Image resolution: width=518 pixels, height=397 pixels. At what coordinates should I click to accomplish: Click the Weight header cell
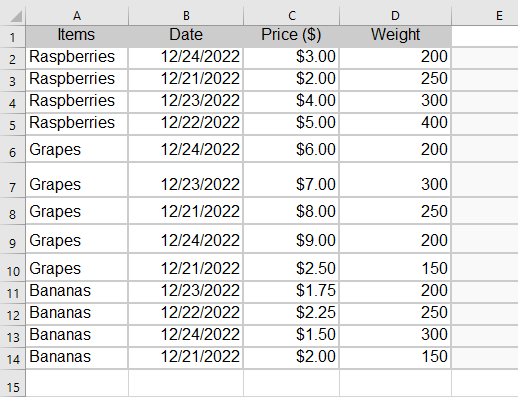[x=395, y=36]
